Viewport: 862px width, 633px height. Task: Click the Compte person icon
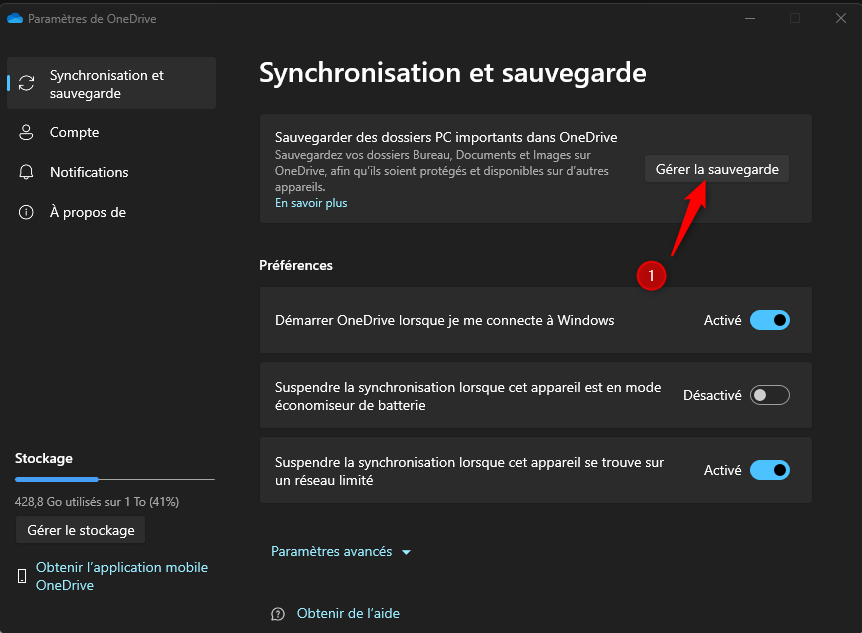[x=28, y=133]
